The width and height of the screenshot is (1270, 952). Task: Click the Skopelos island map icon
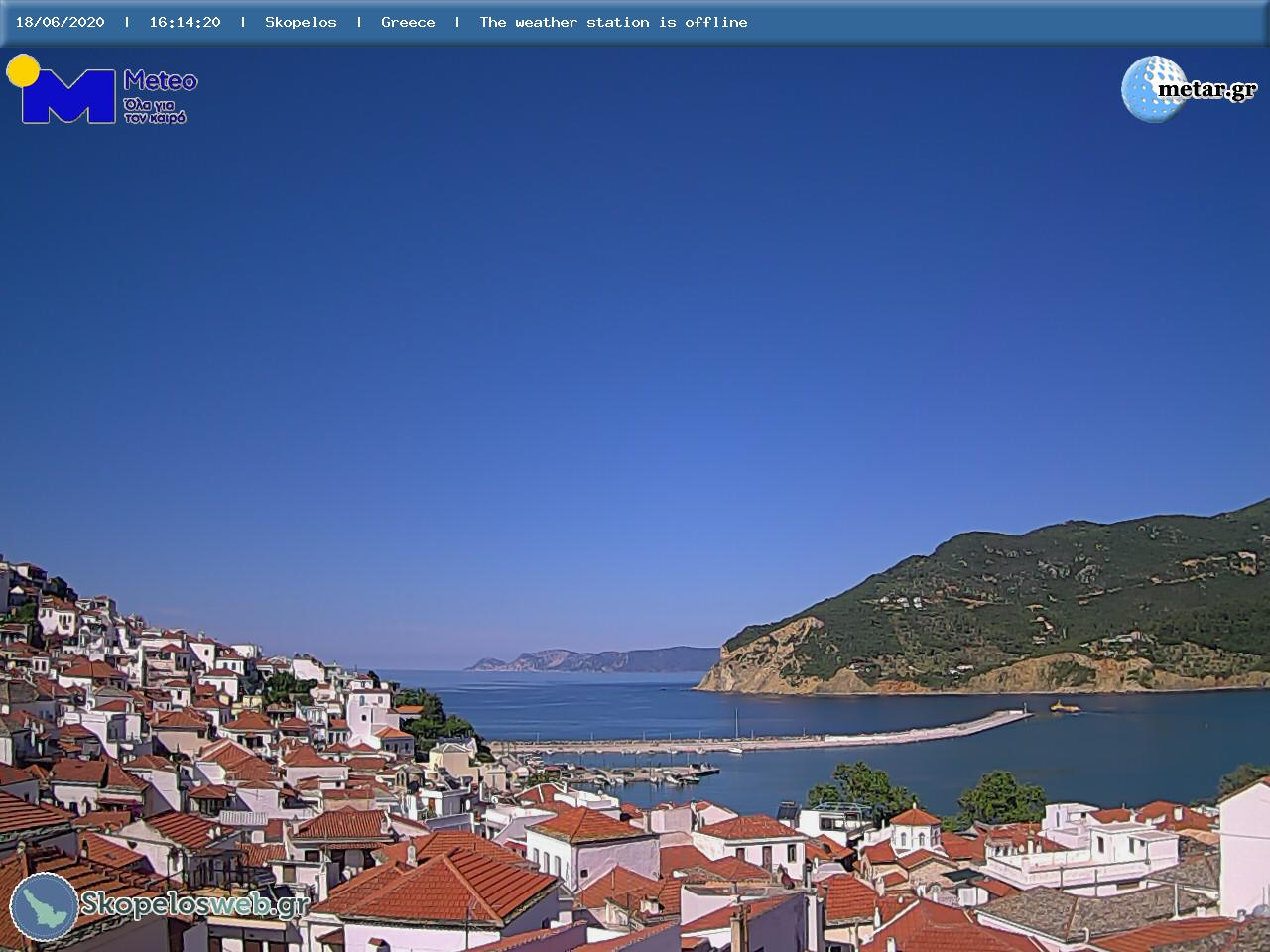pyautogui.click(x=44, y=906)
